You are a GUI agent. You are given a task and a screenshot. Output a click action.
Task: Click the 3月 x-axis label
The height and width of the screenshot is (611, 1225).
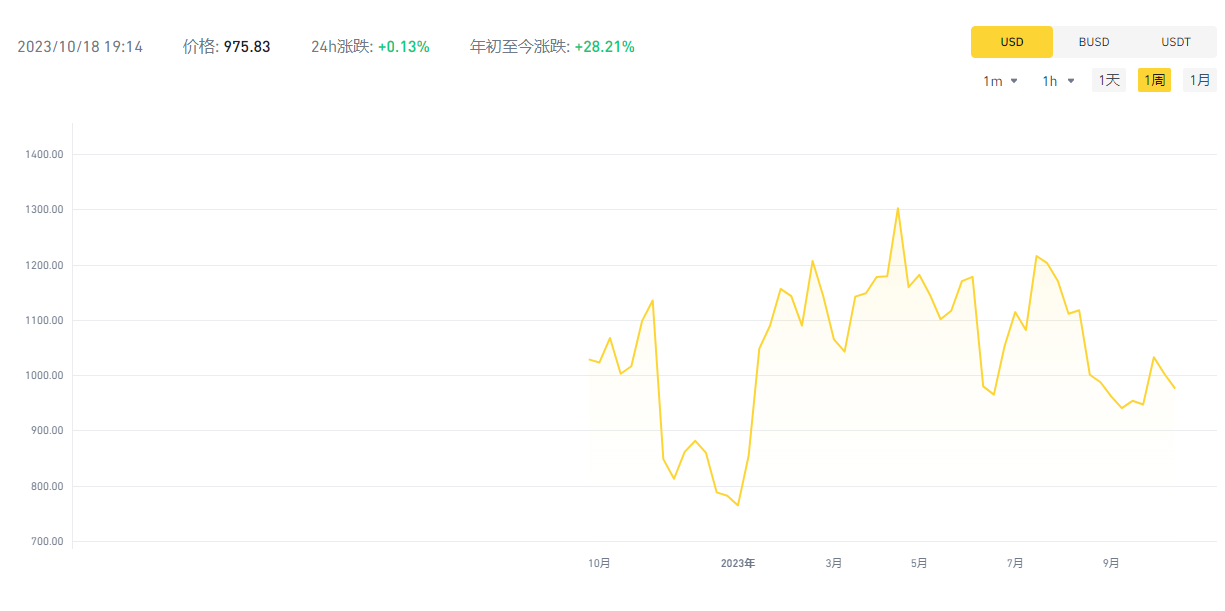click(834, 563)
